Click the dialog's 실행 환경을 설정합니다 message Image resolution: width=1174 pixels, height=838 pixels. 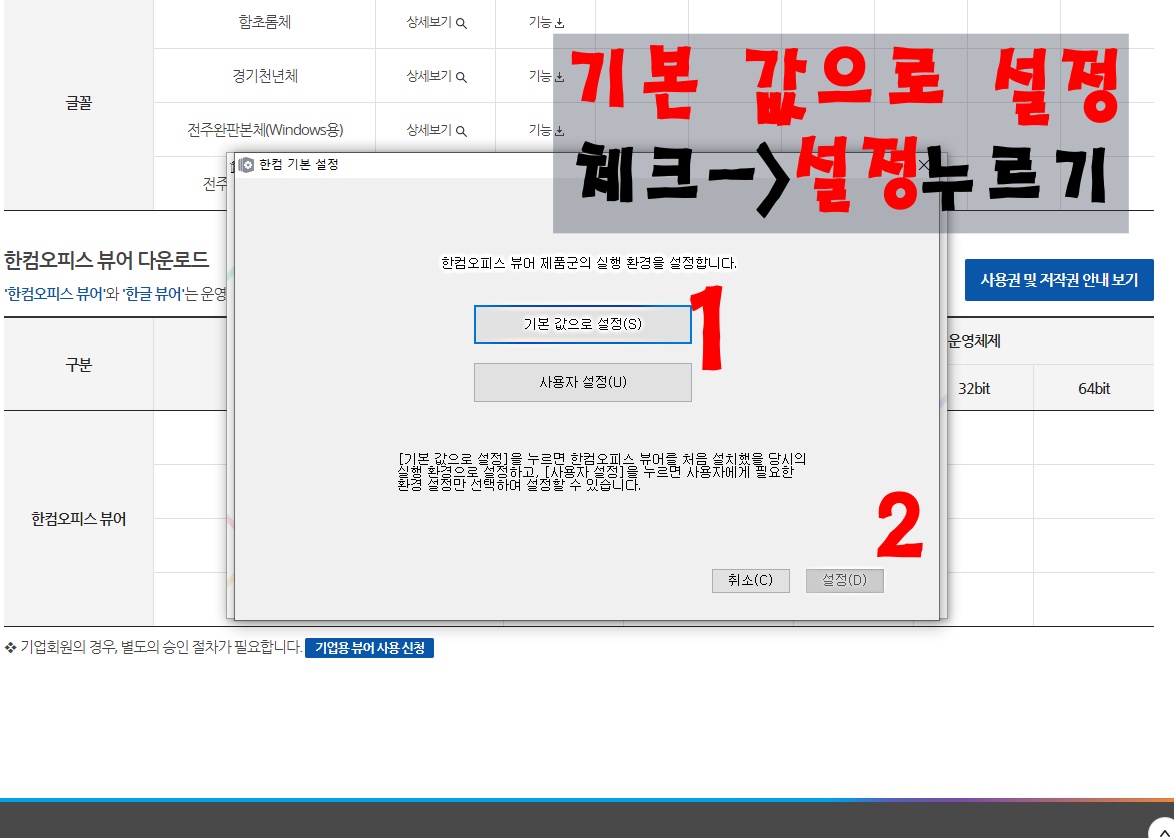pos(588,264)
